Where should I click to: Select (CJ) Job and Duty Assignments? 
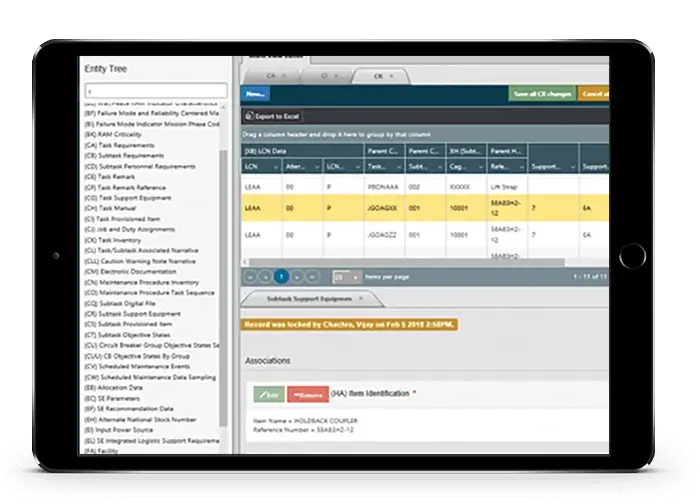click(x=129, y=229)
